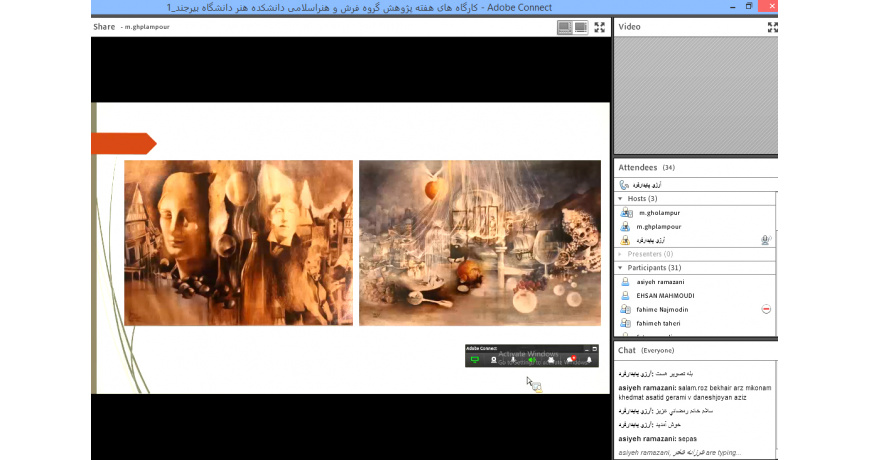The height and width of the screenshot is (460, 870).
Task: Click the right still-life painting on slide
Action: tap(479, 242)
